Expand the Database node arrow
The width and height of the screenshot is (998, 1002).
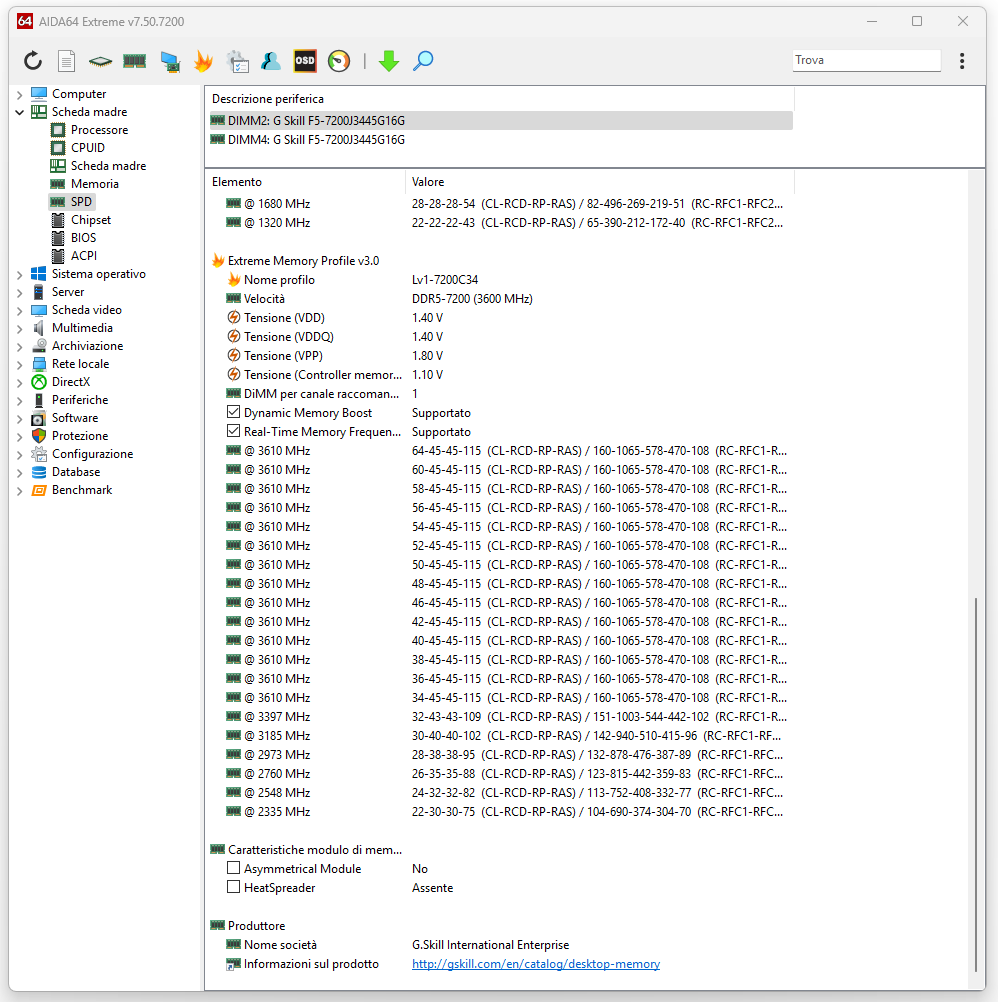pyautogui.click(x=19, y=473)
